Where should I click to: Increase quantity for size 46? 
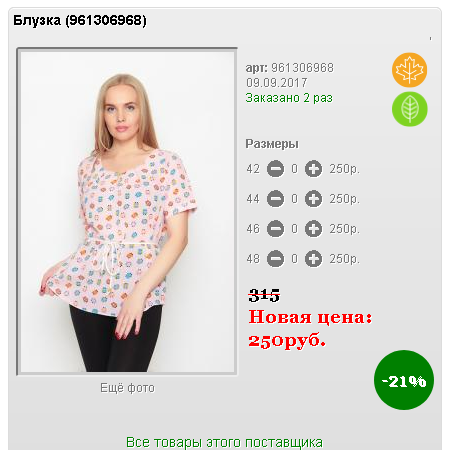point(313,229)
